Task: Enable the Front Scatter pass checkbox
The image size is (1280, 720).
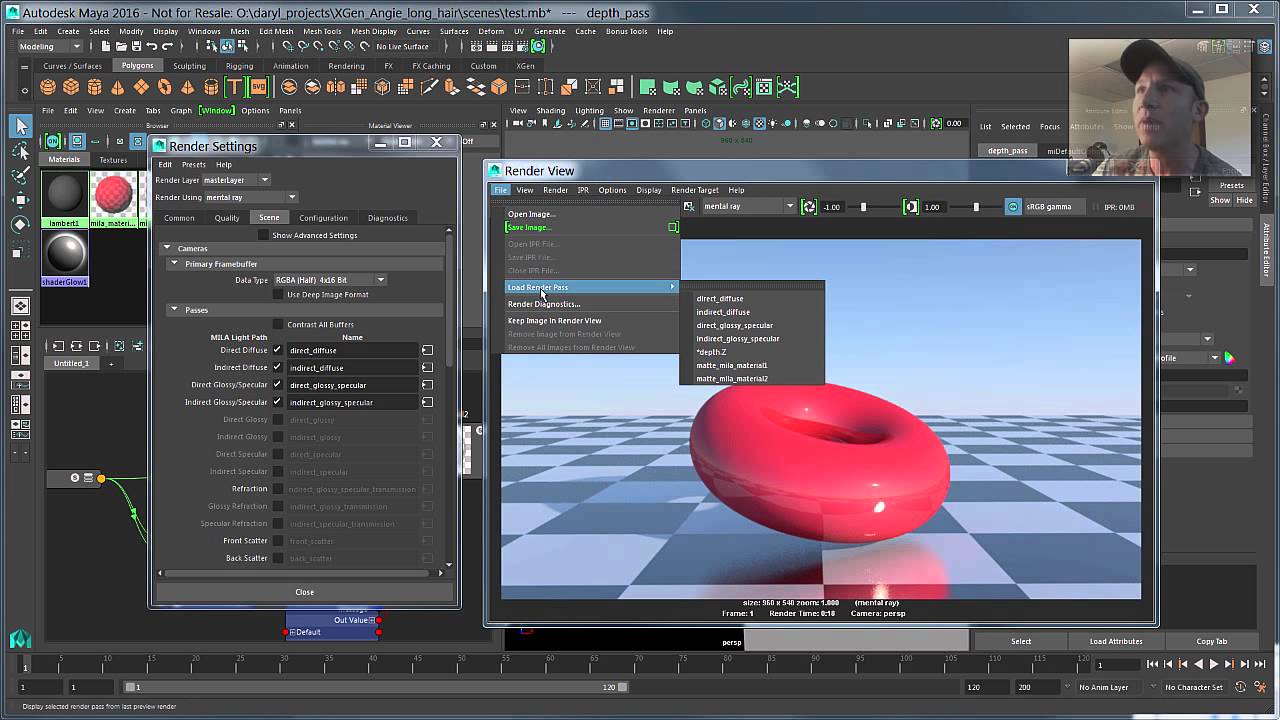Action: [277, 540]
